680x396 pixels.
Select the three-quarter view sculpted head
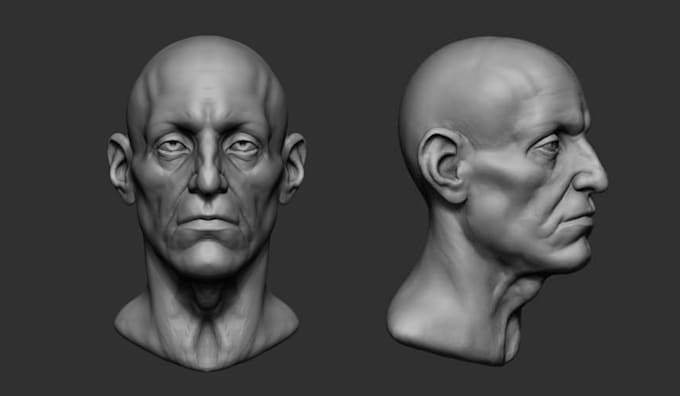[x=497, y=201]
